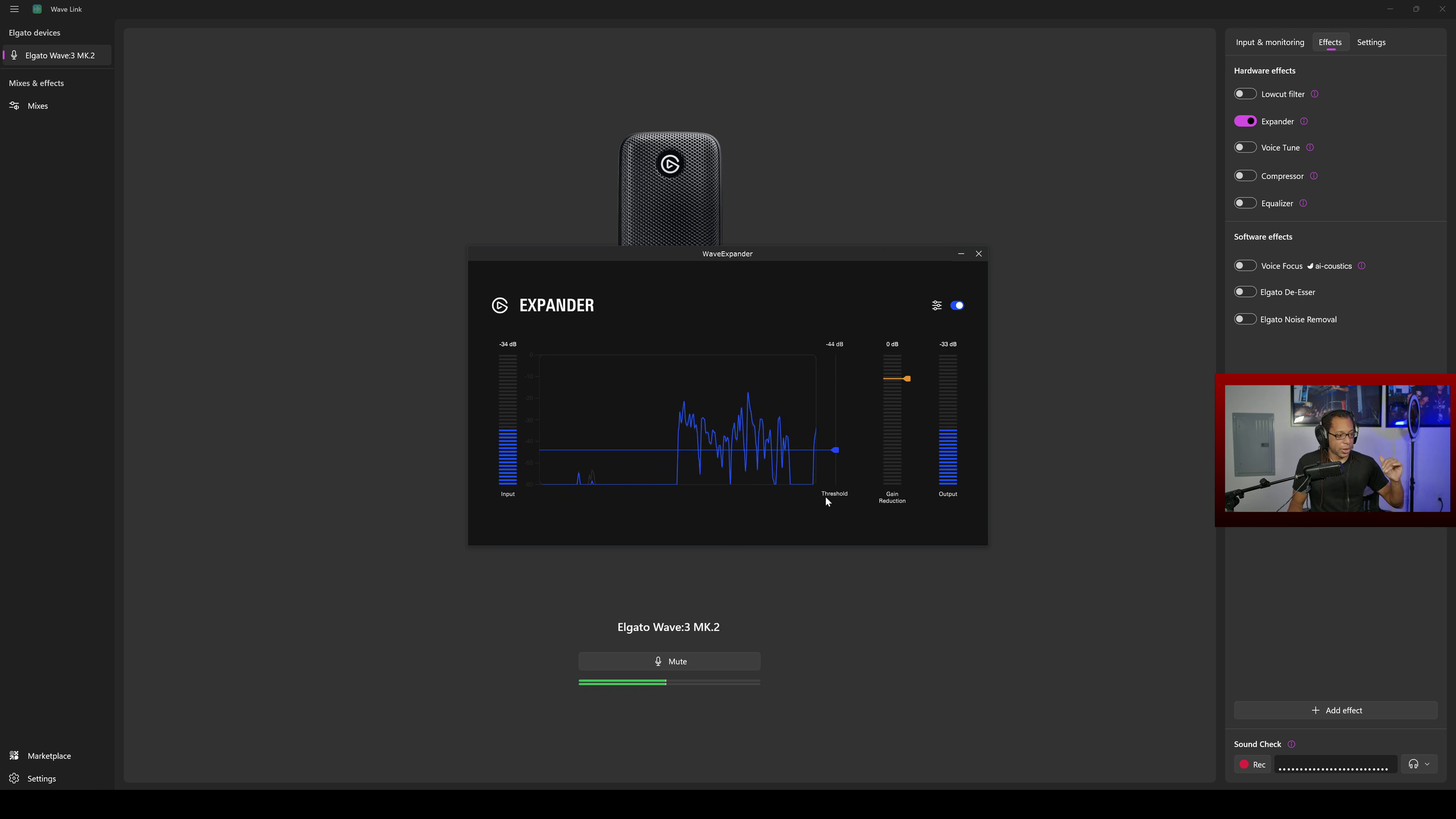Enable Elgato Noise Removal switch
The image size is (1456, 819).
[x=1245, y=319]
